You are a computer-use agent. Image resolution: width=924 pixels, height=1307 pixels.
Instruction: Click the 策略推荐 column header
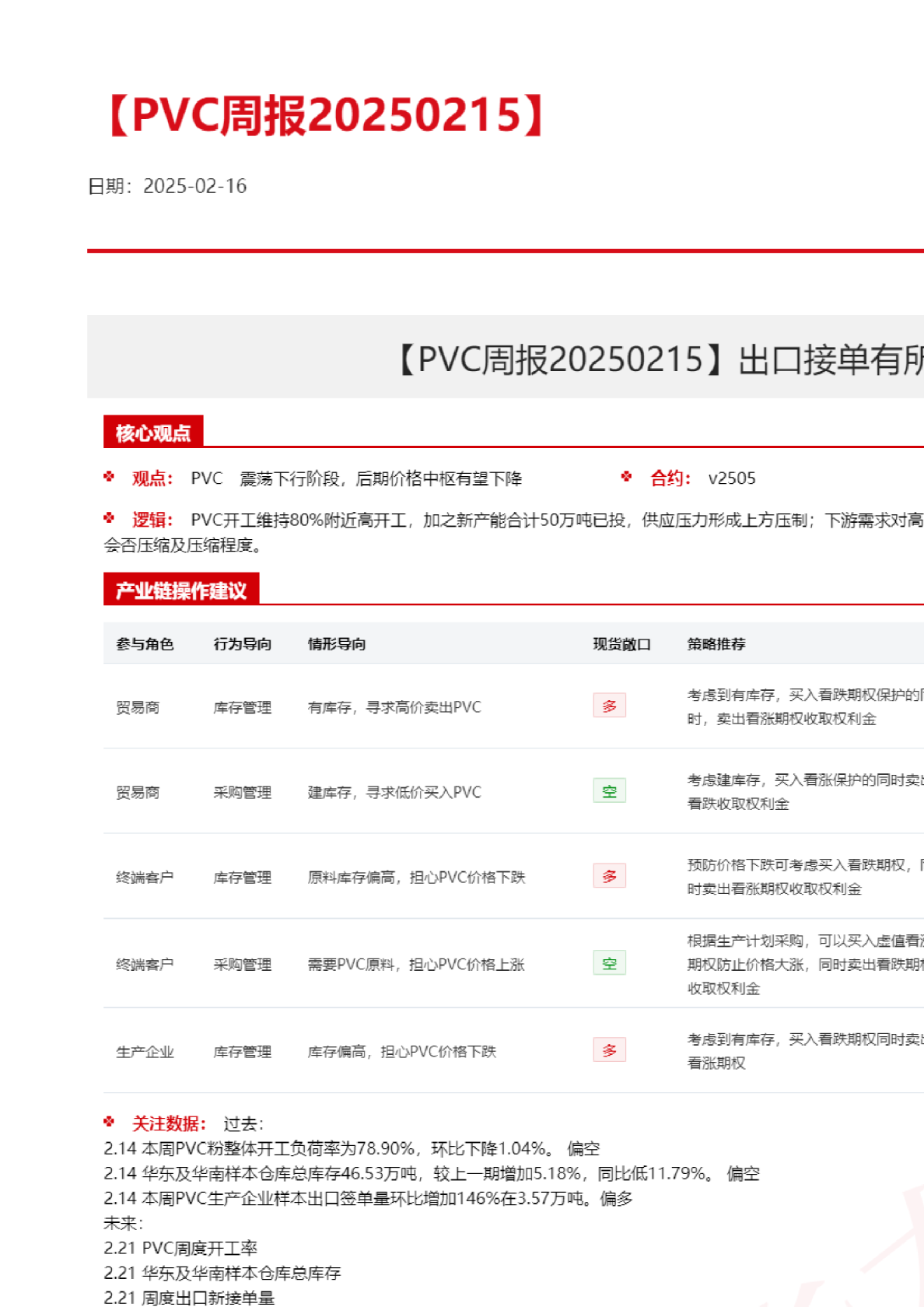716,644
